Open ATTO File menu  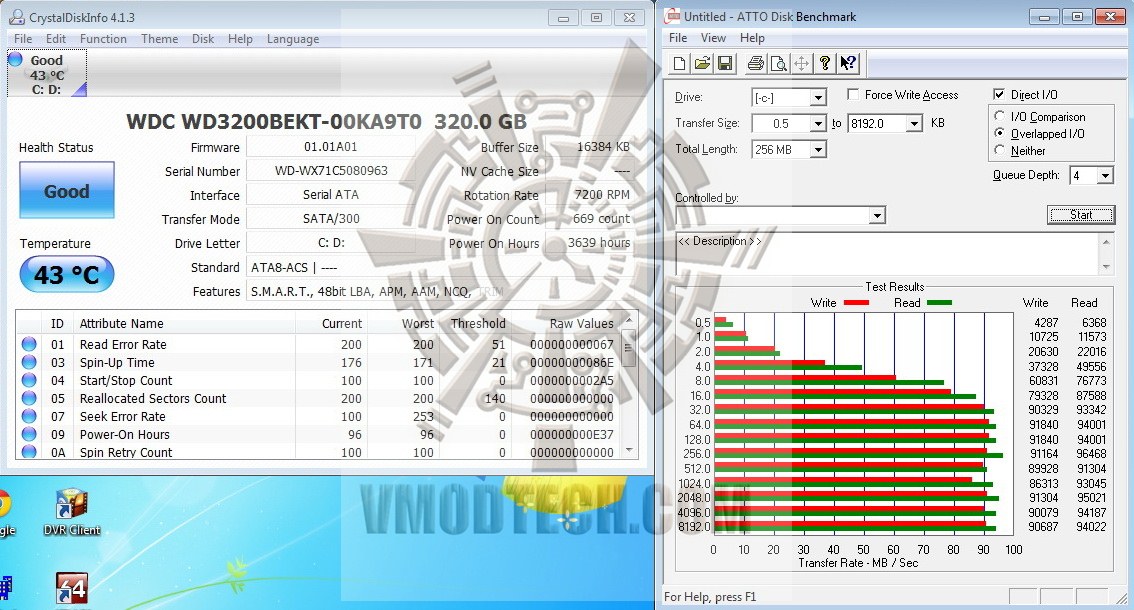(x=678, y=38)
